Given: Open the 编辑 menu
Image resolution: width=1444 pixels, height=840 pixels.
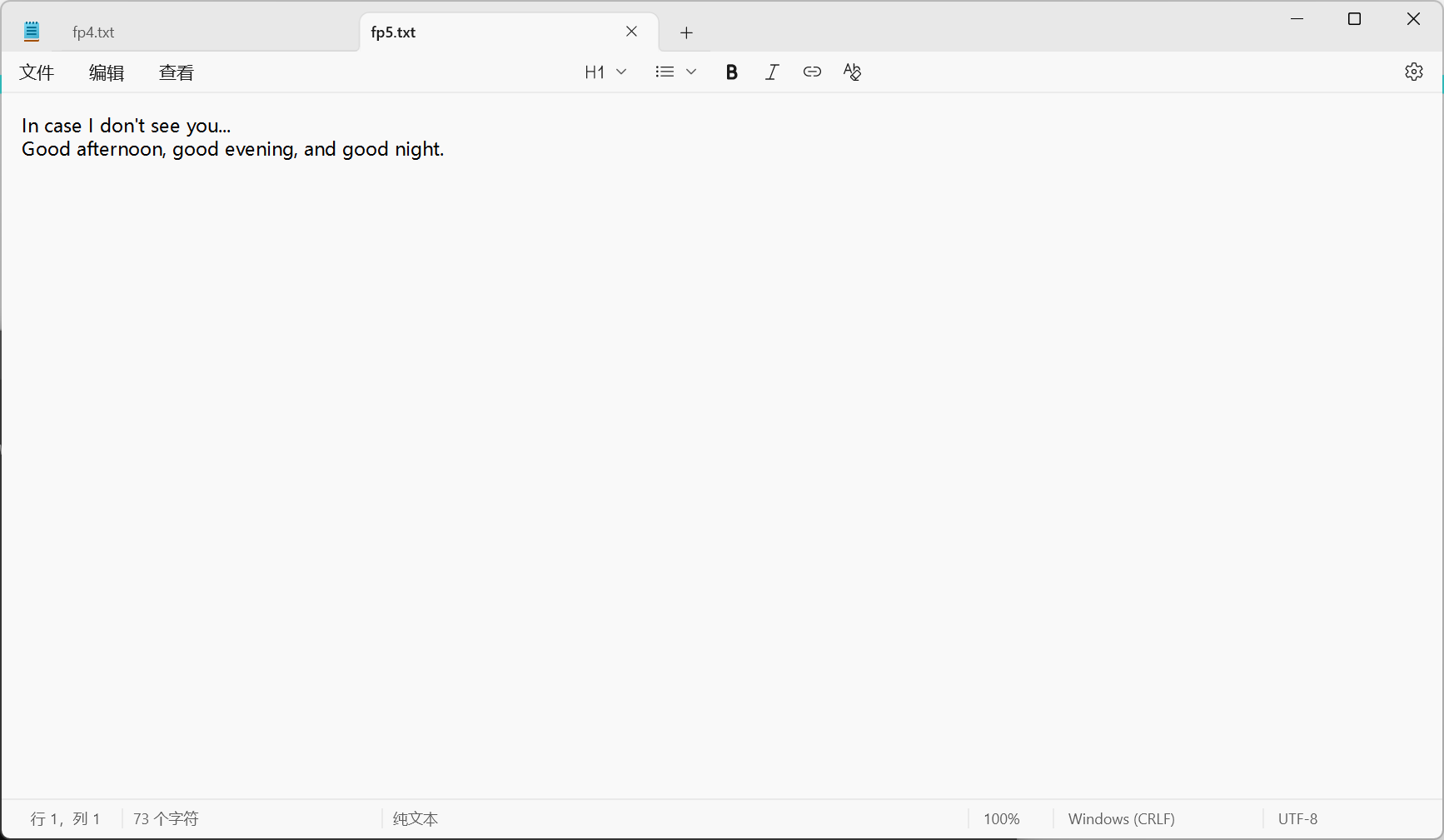Looking at the screenshot, I should (x=107, y=72).
